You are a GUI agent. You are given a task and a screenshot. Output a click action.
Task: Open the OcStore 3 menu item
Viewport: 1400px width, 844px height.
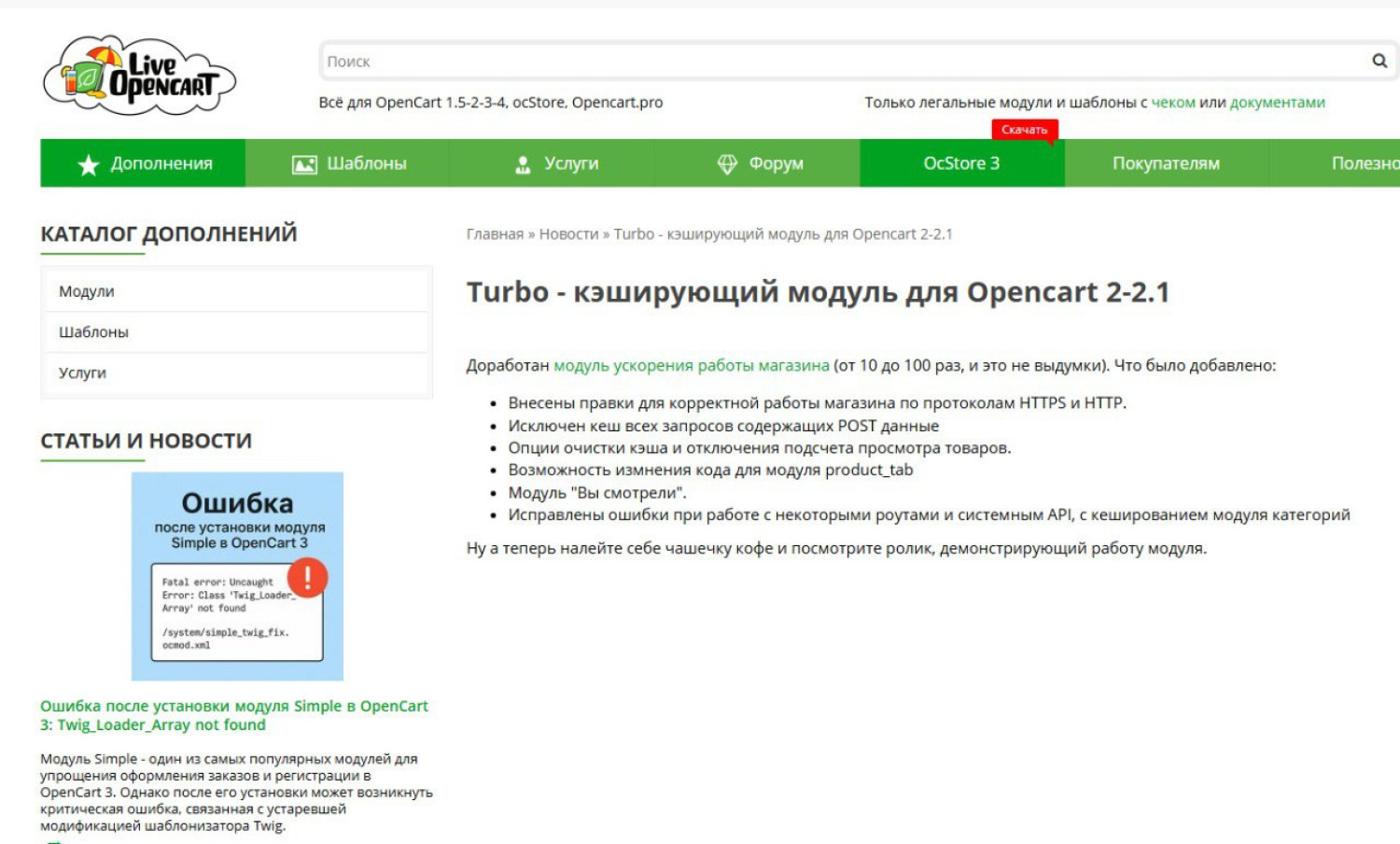(960, 163)
